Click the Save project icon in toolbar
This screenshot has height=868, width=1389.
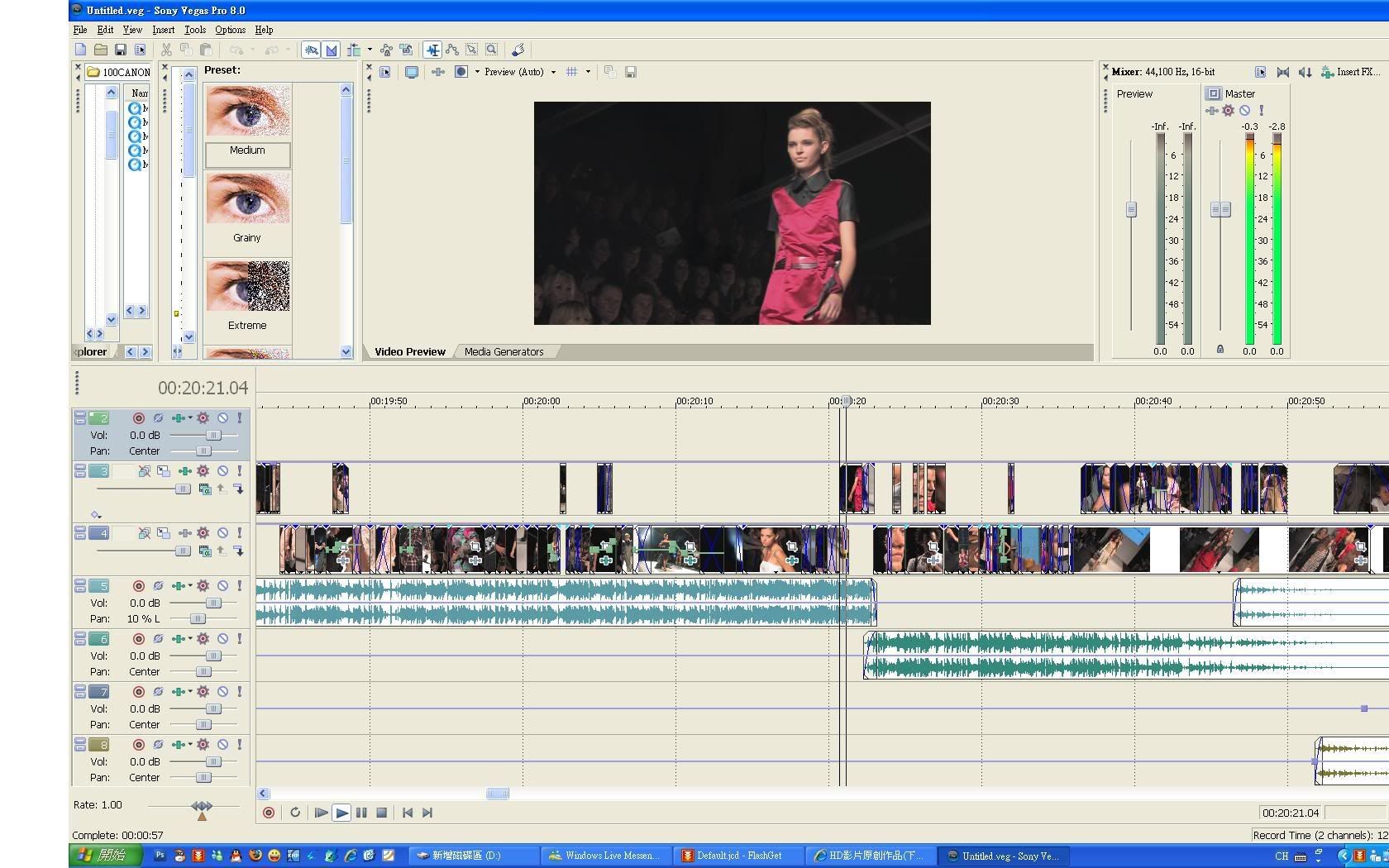coord(120,50)
